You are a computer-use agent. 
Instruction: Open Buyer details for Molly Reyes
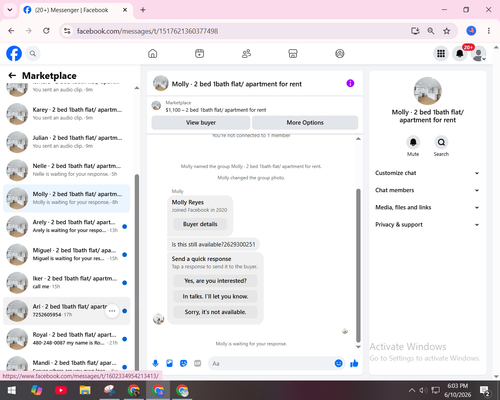[x=200, y=224]
